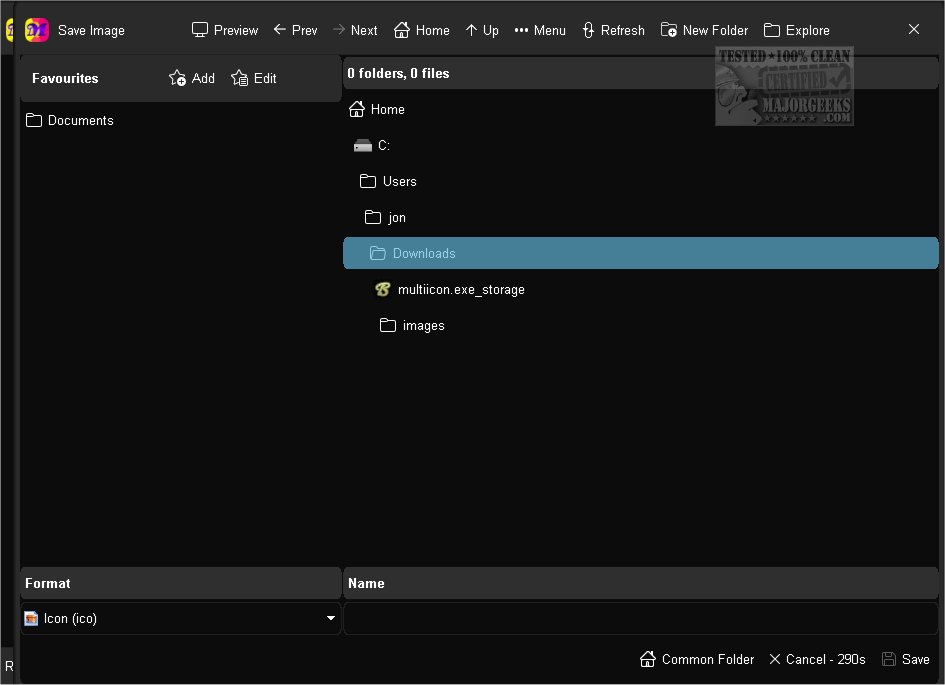Click the New Folder label

[715, 30]
